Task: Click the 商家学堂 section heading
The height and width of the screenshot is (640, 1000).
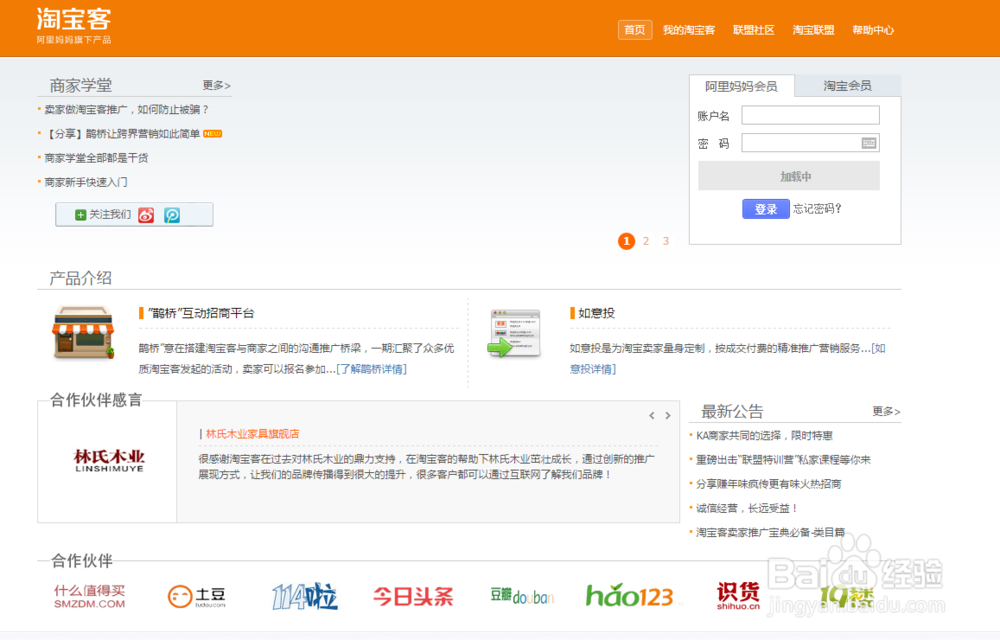Action: (x=81, y=85)
